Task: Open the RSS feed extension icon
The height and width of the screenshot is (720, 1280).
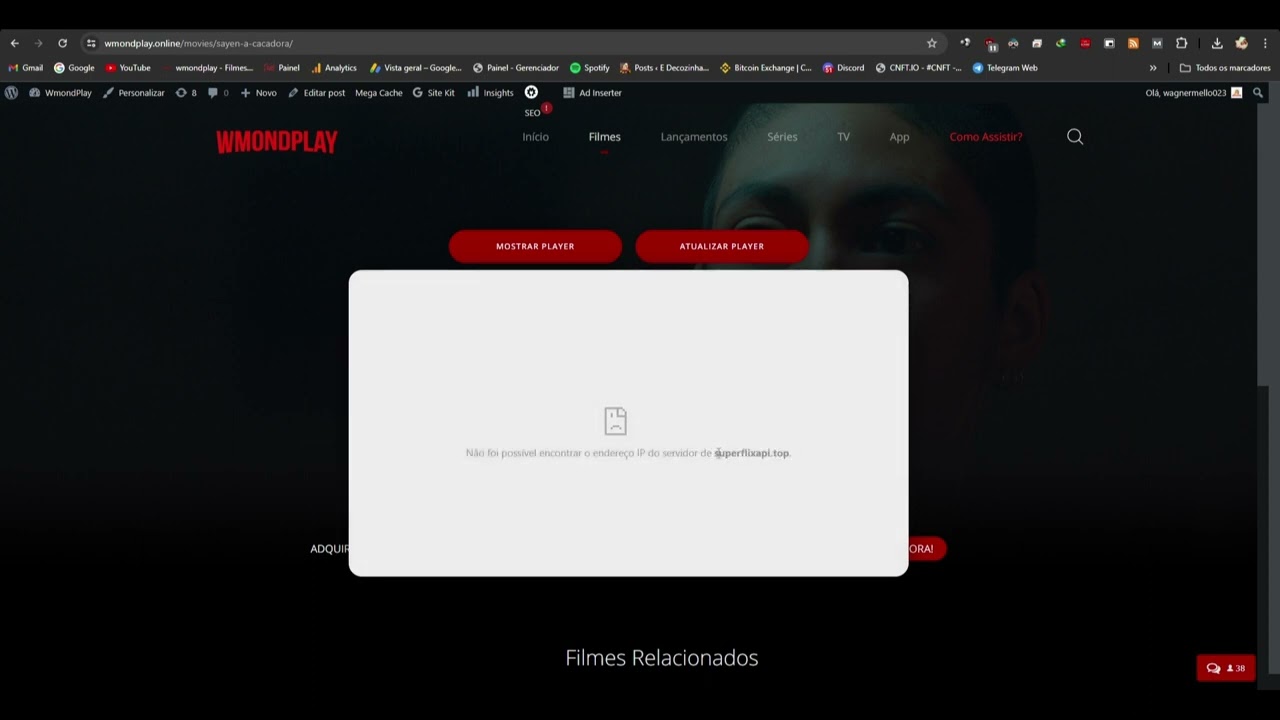Action: tap(1133, 43)
